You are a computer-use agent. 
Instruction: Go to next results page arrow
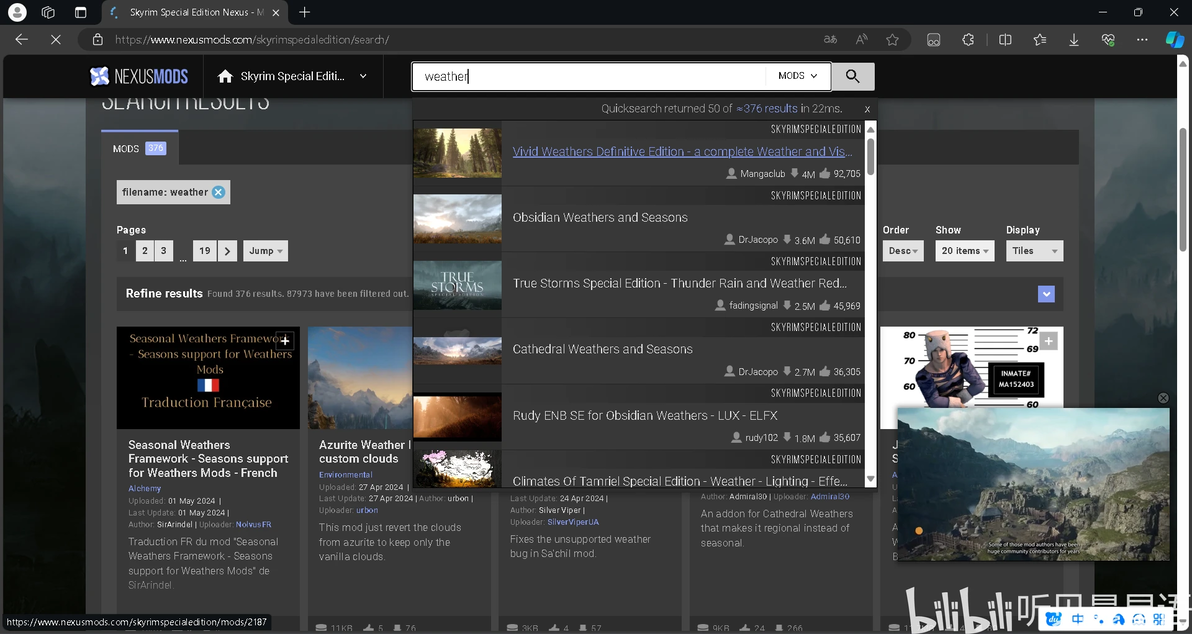coord(227,251)
